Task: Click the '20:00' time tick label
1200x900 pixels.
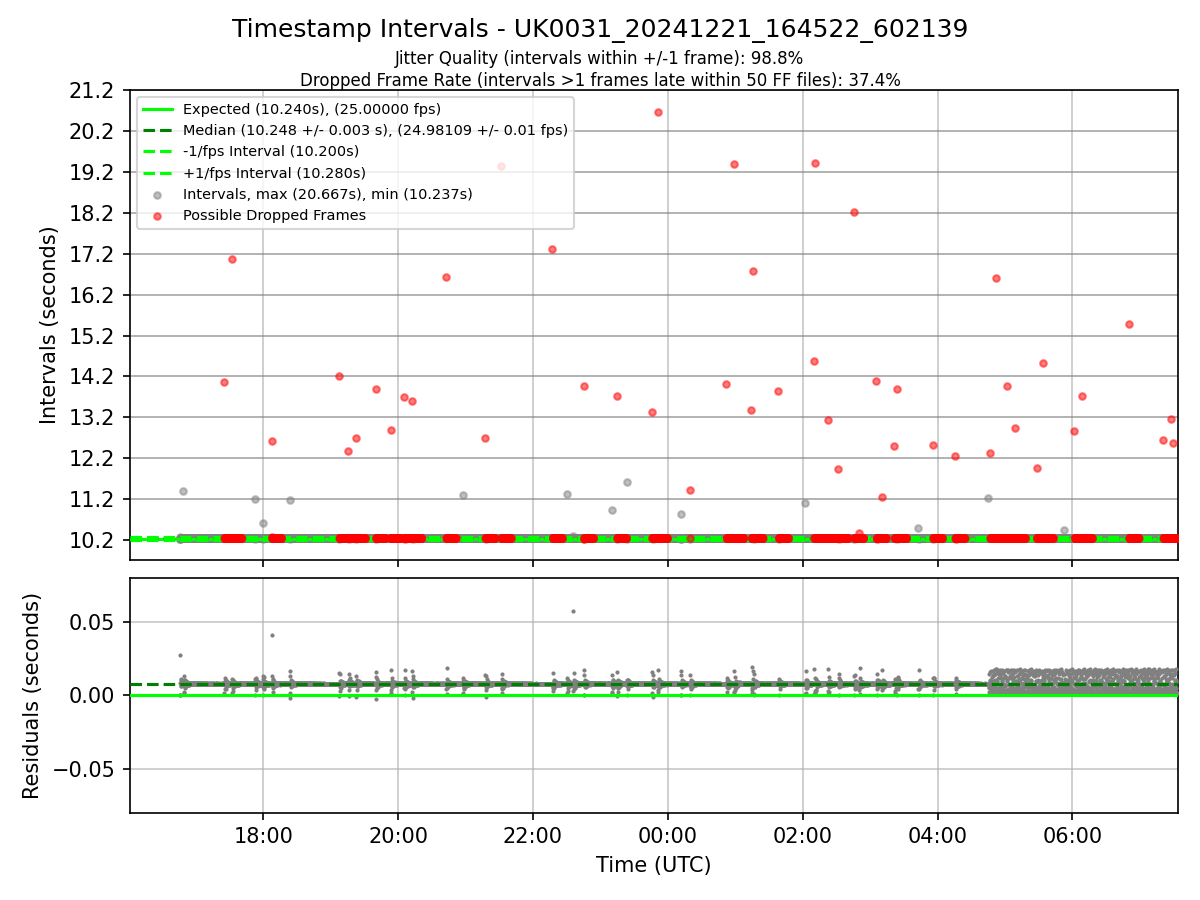Action: (398, 835)
